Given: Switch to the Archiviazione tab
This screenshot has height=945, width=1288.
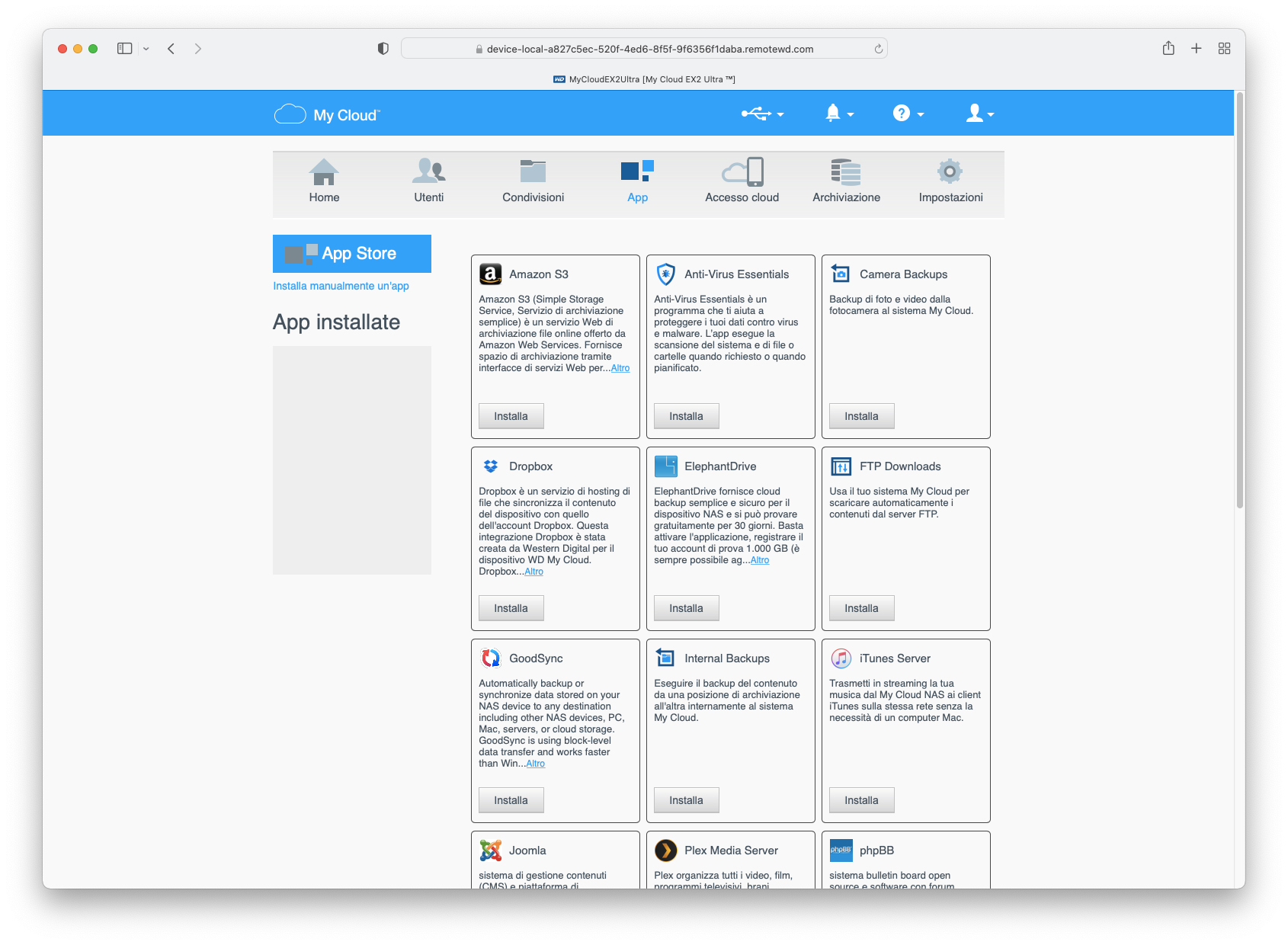Looking at the screenshot, I should click(847, 197).
